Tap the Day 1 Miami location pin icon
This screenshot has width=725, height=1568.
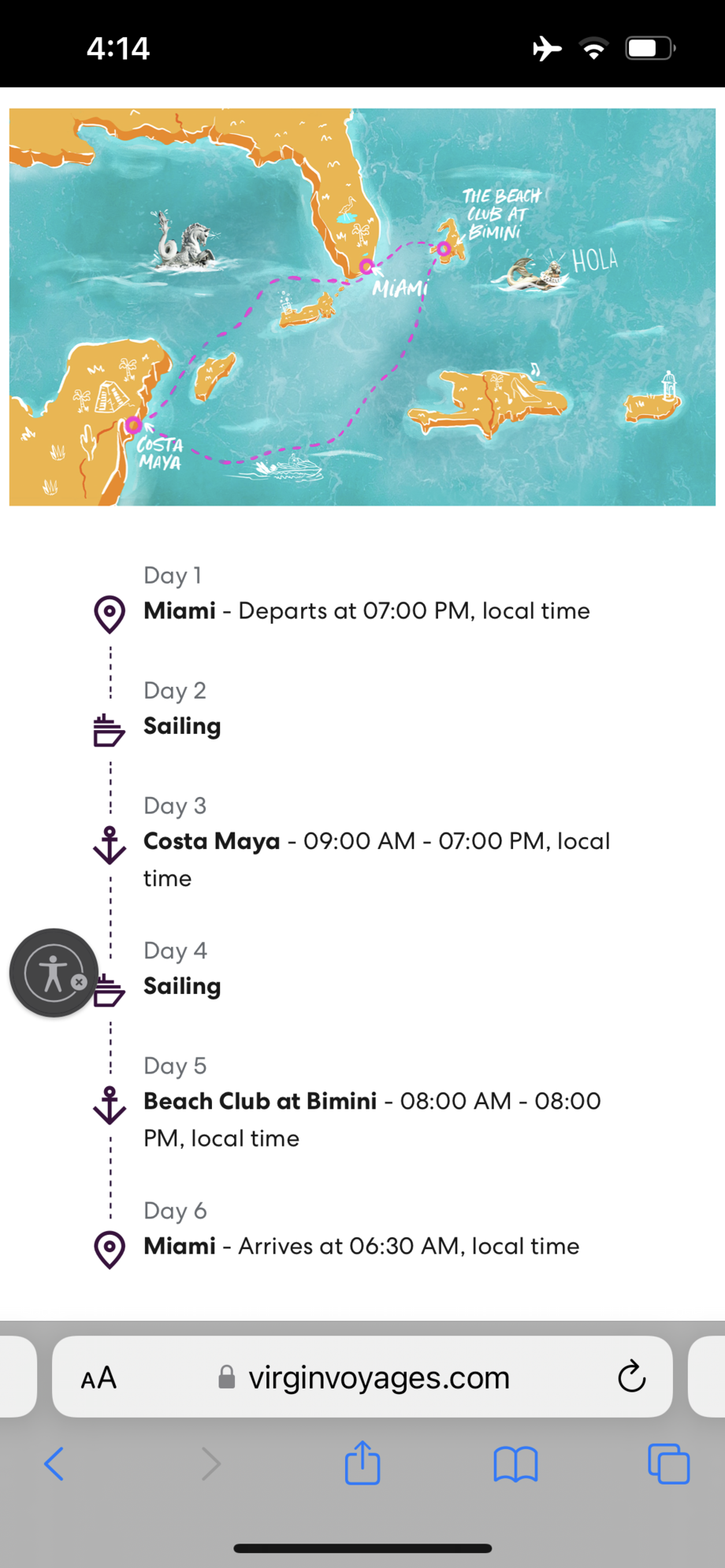110,614
